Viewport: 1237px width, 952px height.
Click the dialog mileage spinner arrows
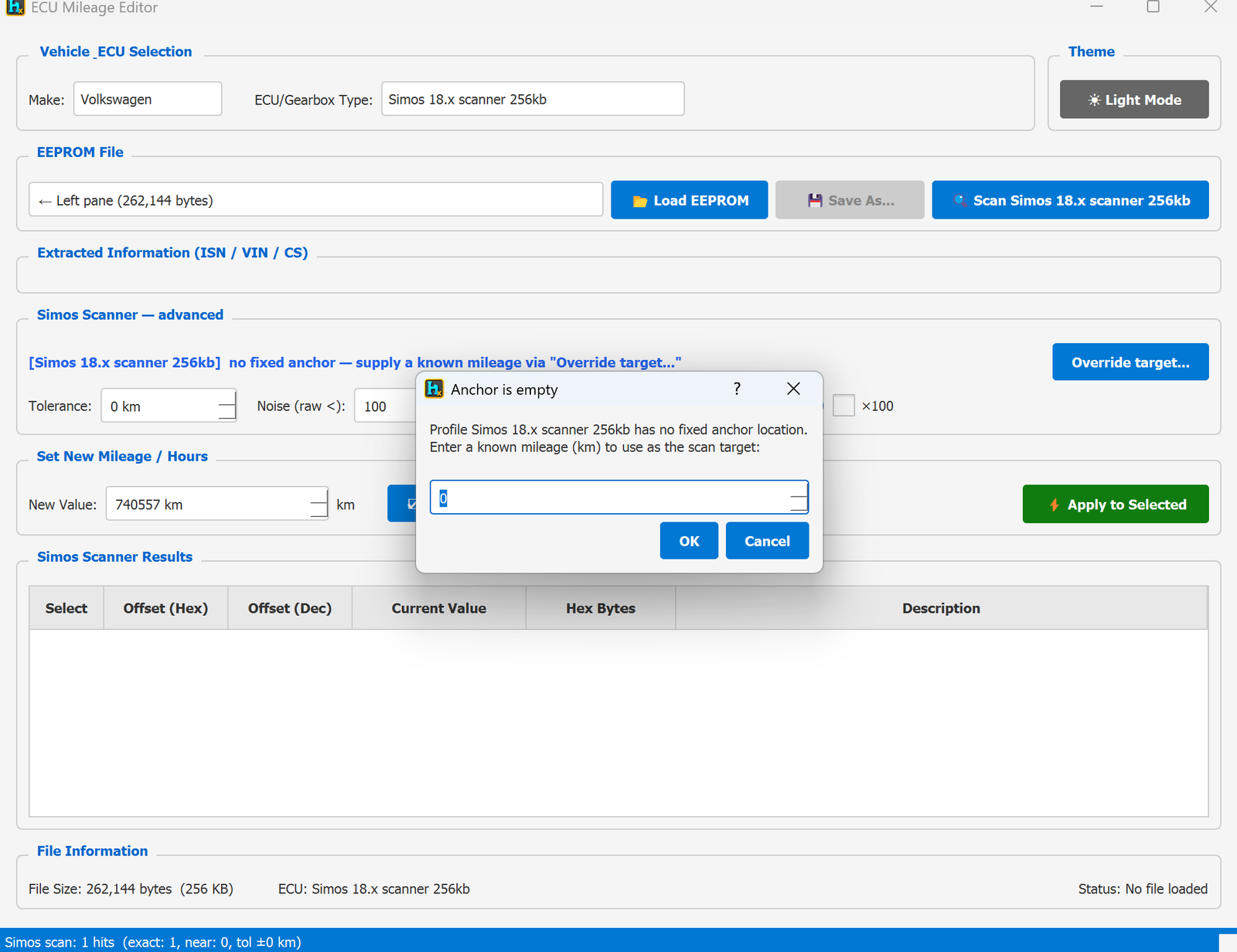[799, 498]
